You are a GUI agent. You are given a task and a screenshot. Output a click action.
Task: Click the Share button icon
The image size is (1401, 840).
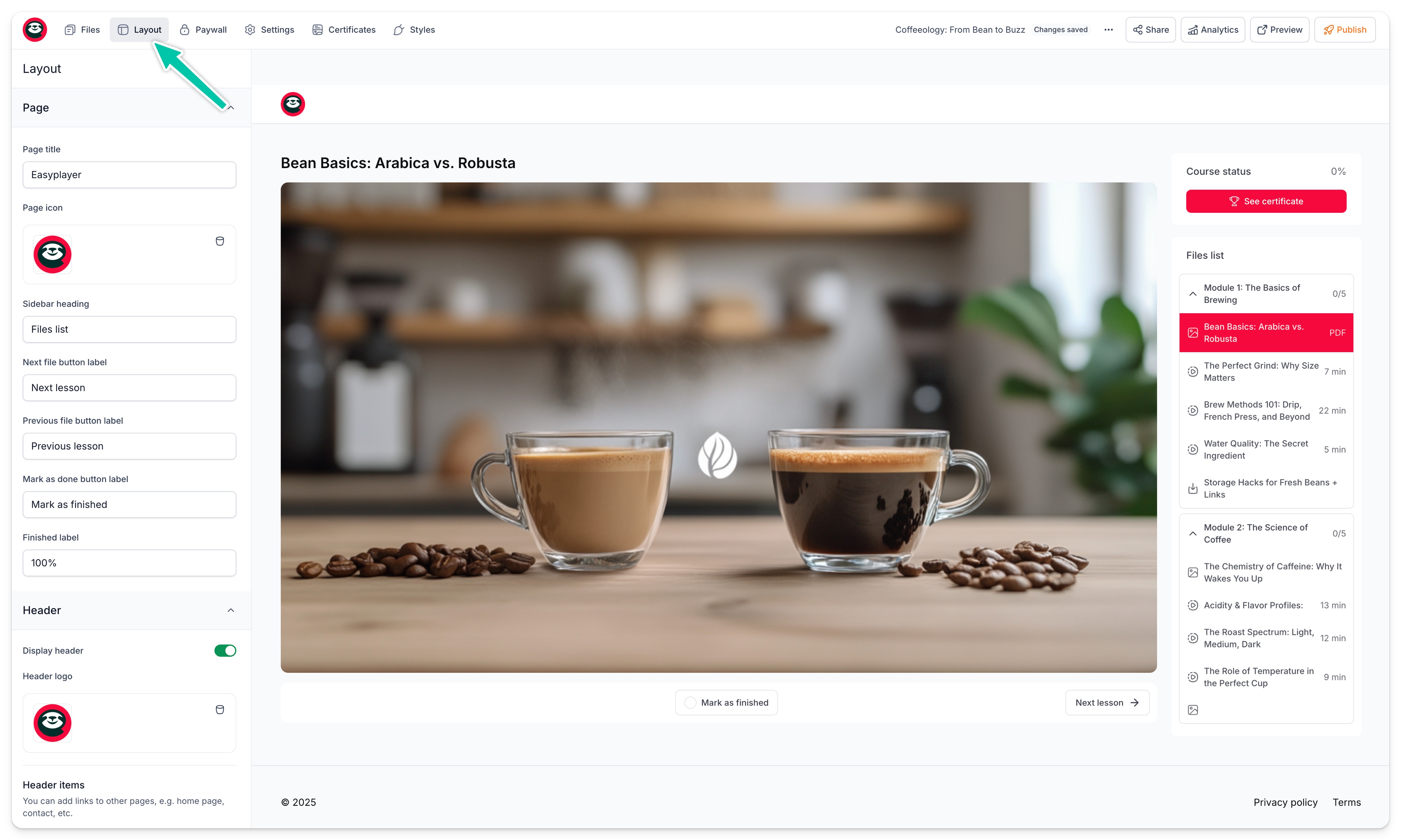pyautogui.click(x=1138, y=30)
